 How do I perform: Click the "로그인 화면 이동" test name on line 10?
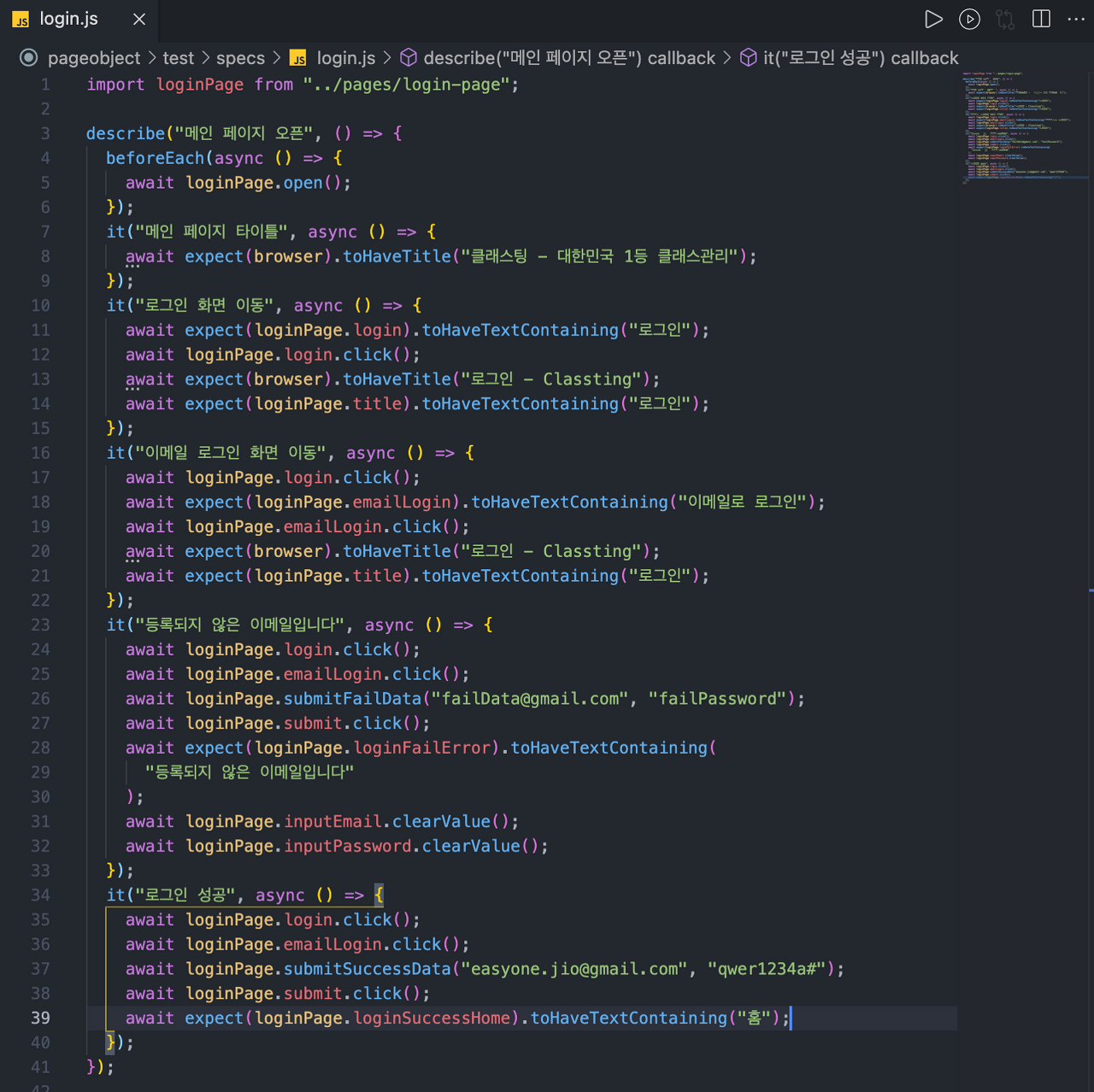click(205, 305)
